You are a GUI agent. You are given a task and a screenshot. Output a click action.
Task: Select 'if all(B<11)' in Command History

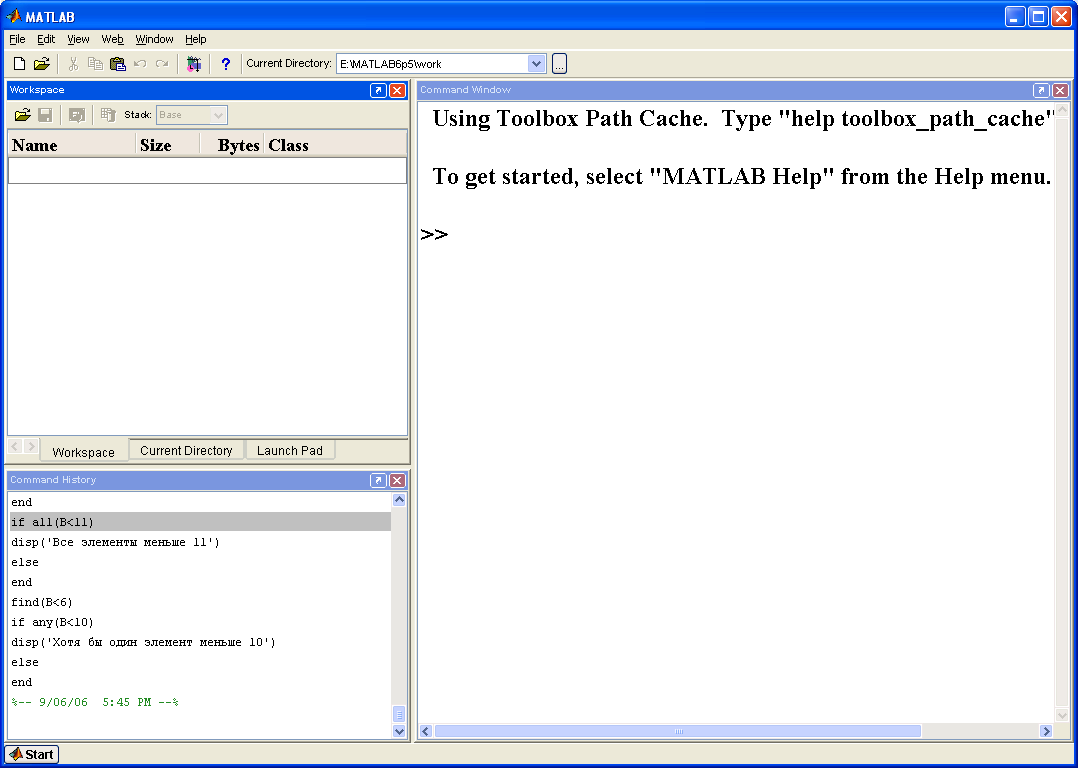coord(200,522)
